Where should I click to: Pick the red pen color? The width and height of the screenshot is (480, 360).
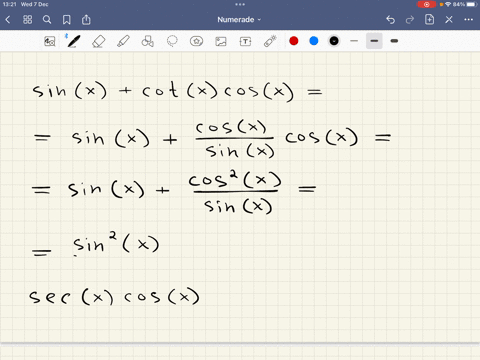coord(294,41)
